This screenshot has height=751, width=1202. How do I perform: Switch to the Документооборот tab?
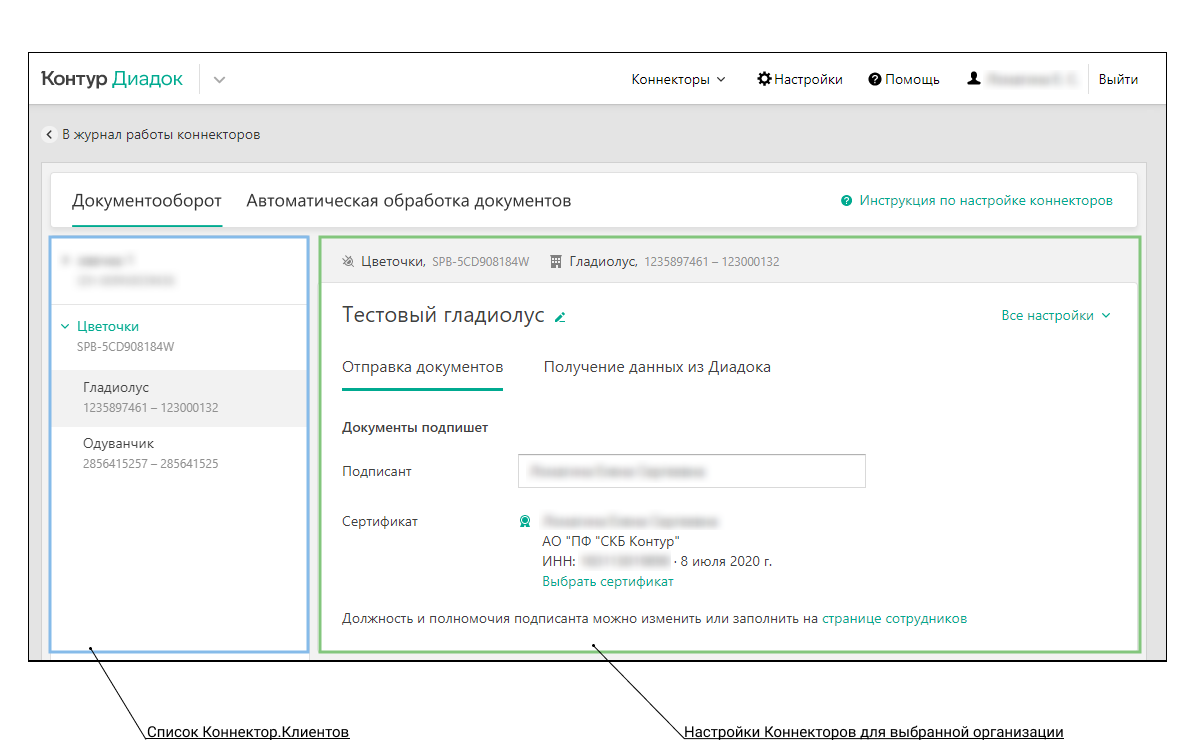coord(147,200)
